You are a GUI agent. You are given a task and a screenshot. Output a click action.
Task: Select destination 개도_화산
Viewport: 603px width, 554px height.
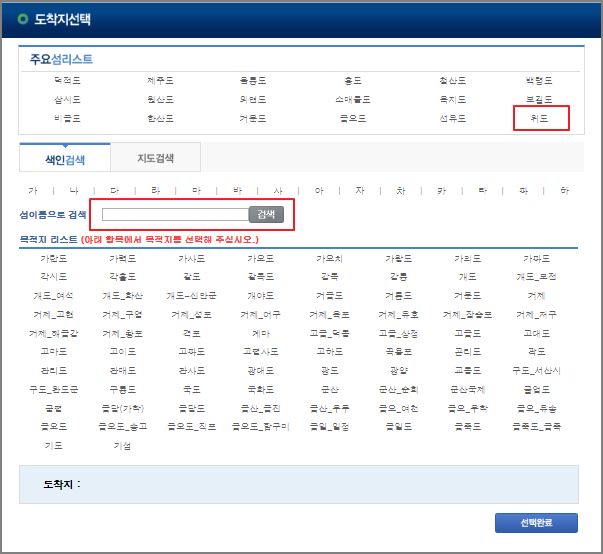(123, 296)
